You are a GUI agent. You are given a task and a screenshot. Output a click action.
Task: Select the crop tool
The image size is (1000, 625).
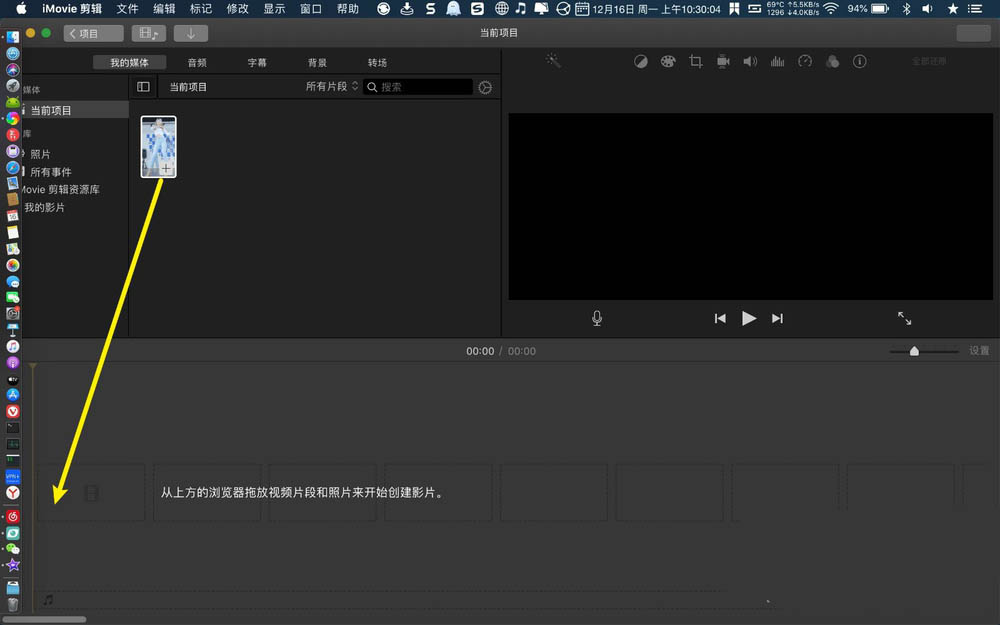tap(696, 61)
